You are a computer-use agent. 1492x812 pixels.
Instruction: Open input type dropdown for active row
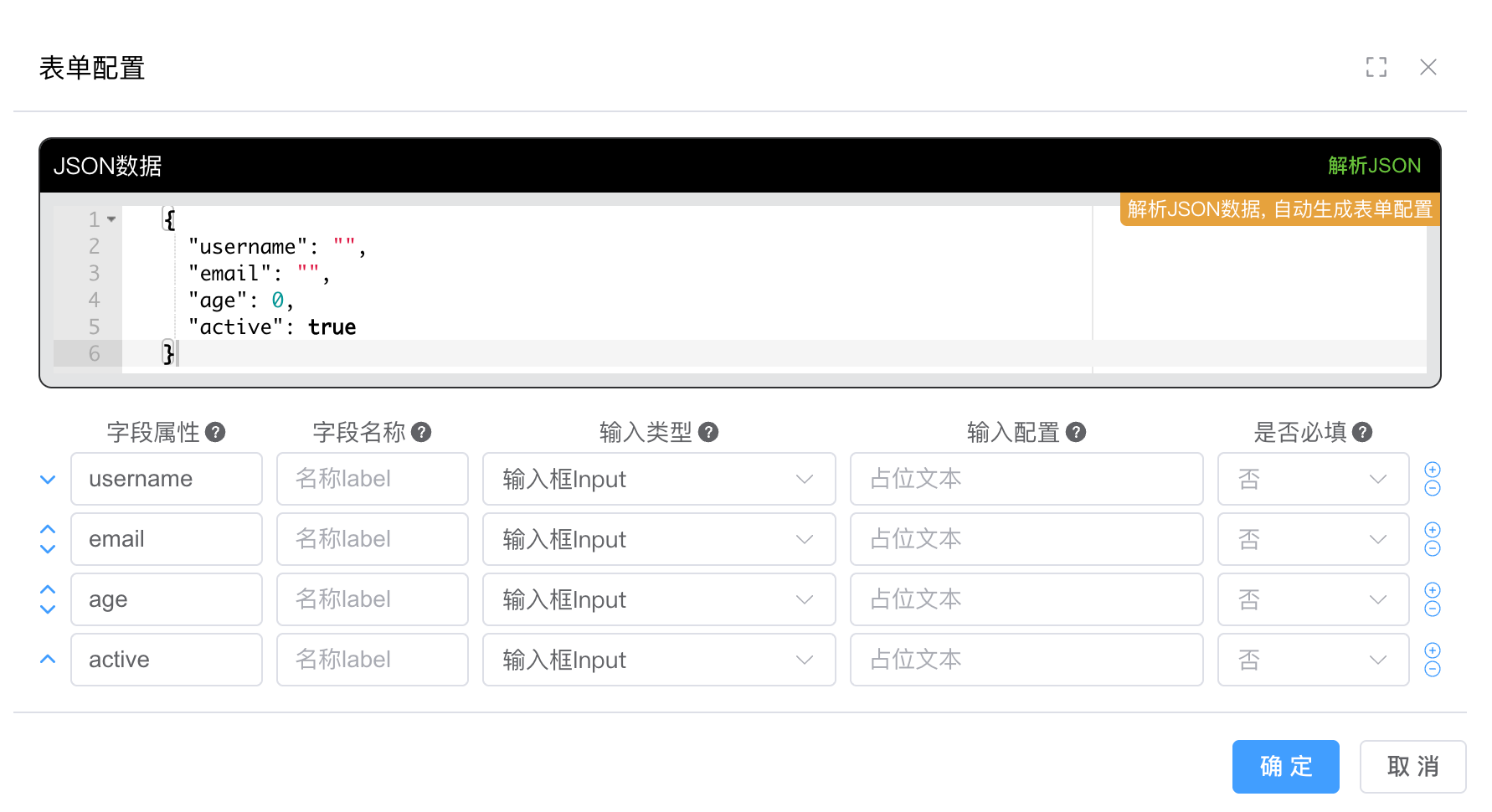click(658, 660)
